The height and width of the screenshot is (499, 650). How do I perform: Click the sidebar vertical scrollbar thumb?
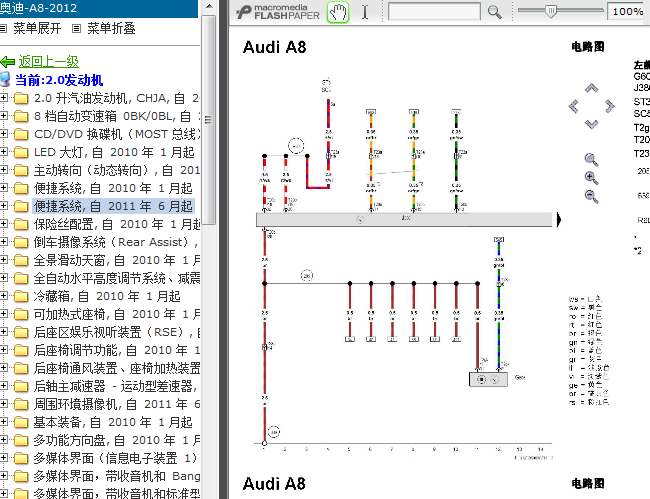coord(209,120)
